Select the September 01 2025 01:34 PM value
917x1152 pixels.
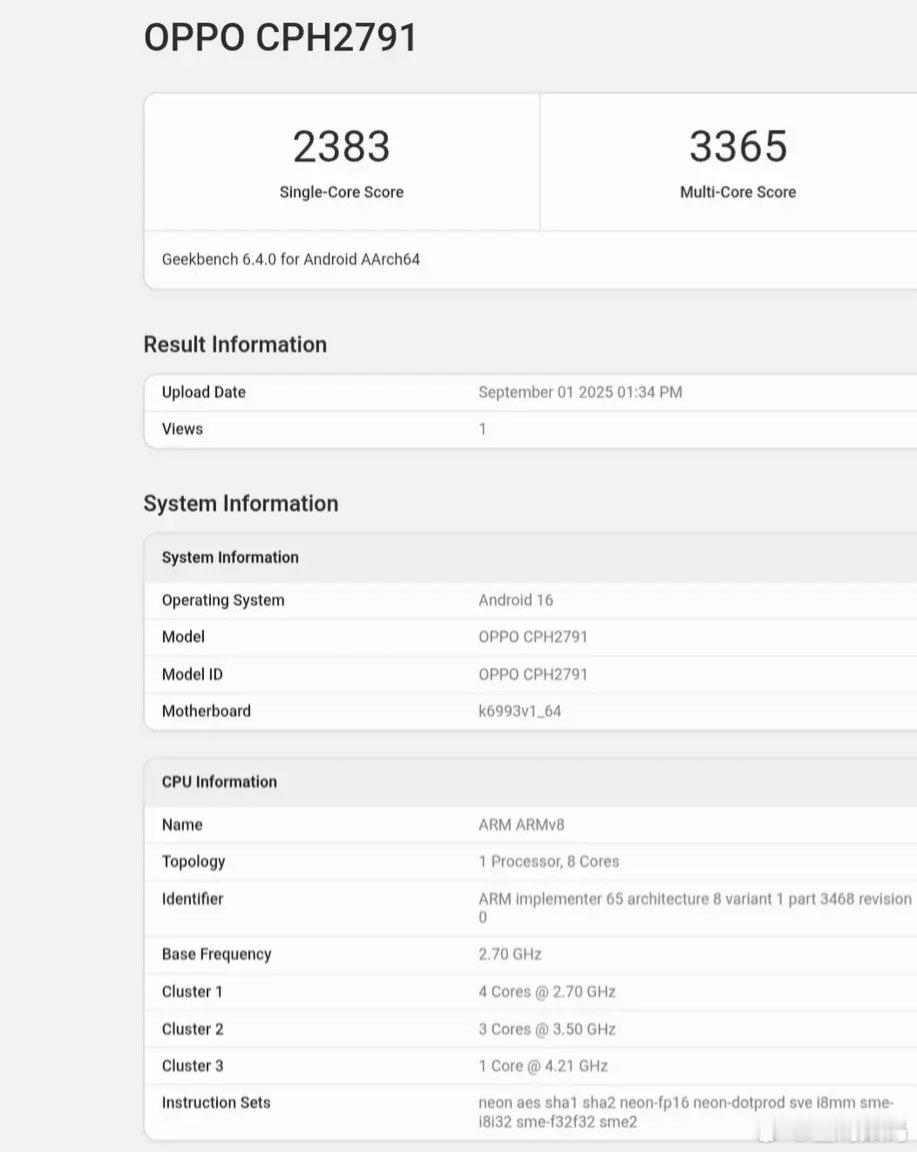[580, 392]
